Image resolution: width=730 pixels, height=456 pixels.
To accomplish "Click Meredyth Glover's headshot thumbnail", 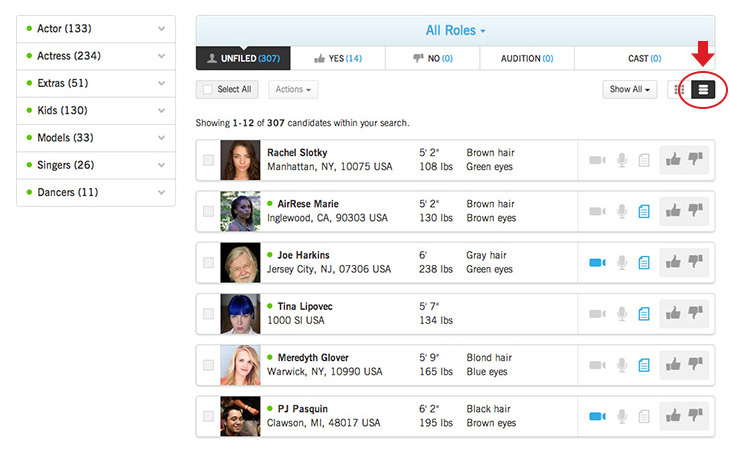I will [240, 365].
